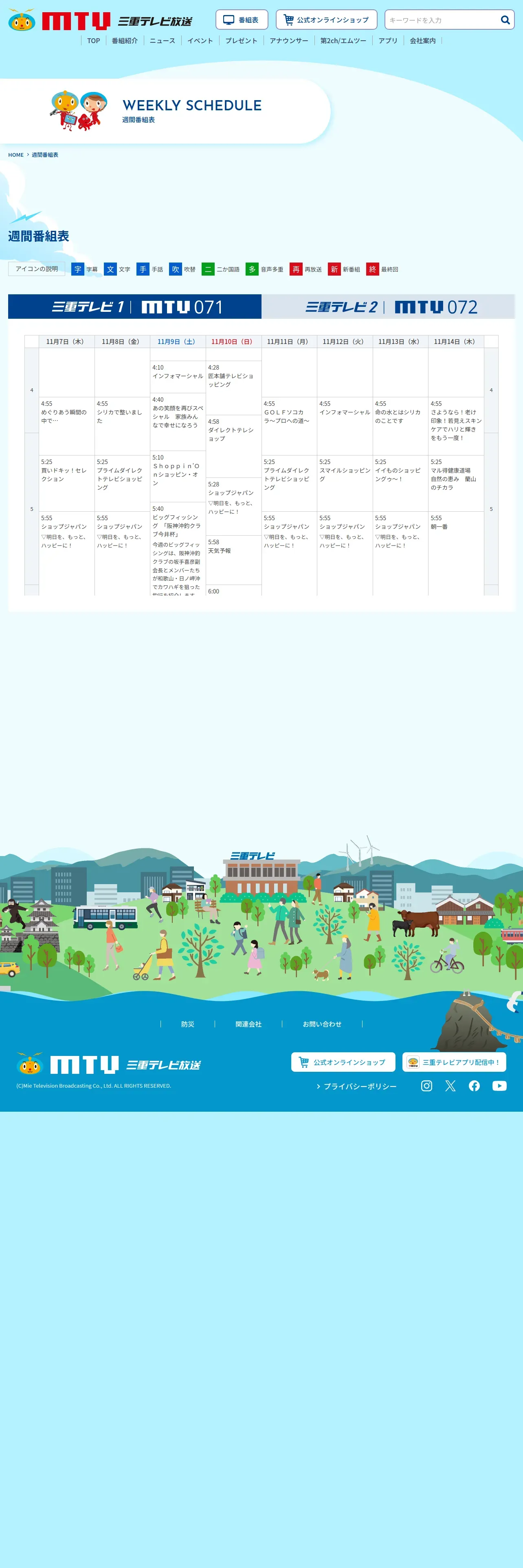The width and height of the screenshot is (523, 1568).
Task: Open 番組表 button in header
Action: (242, 20)
